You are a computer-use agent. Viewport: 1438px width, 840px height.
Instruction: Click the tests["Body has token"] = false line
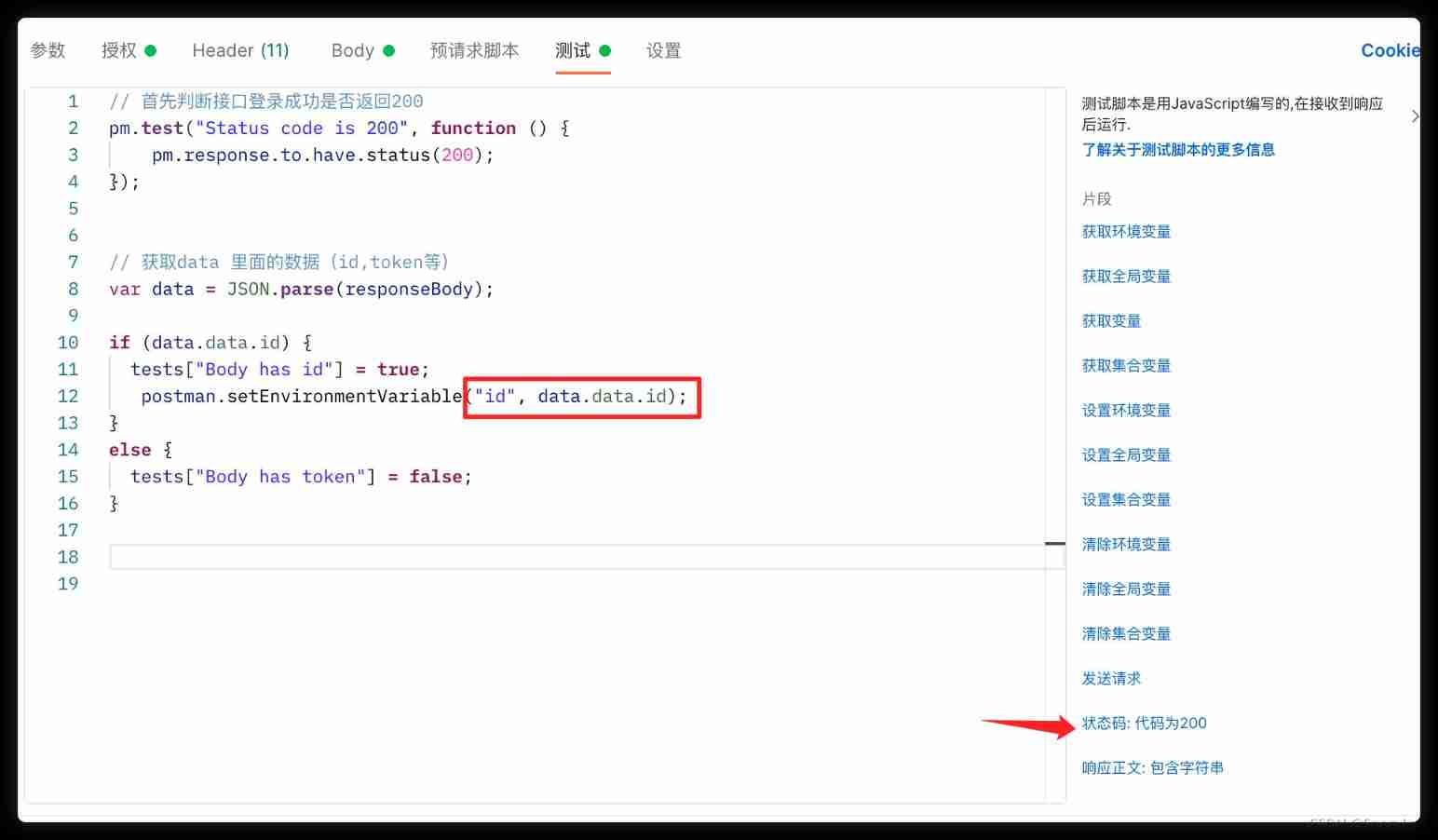301,476
